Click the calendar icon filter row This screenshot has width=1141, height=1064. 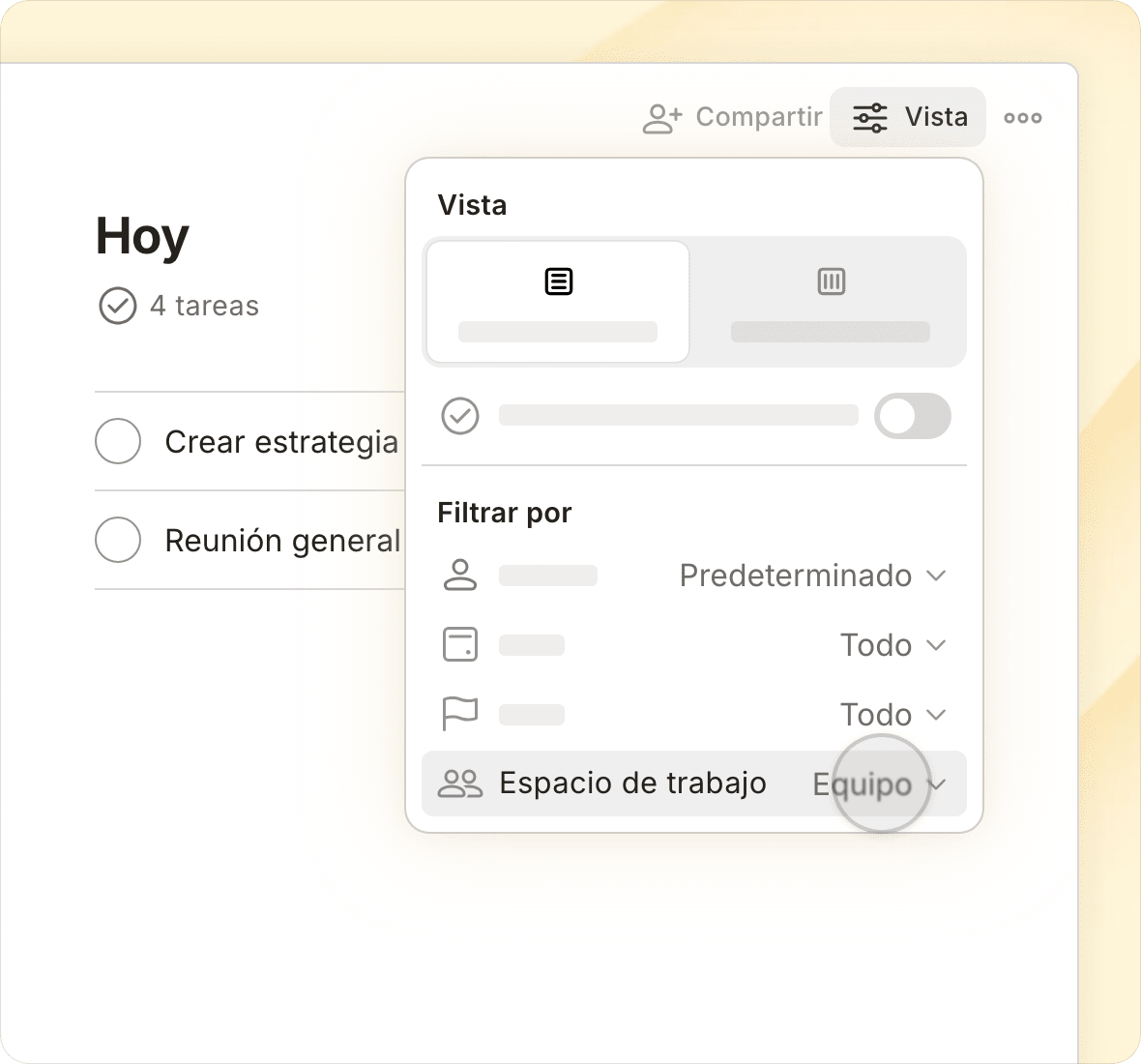(460, 644)
